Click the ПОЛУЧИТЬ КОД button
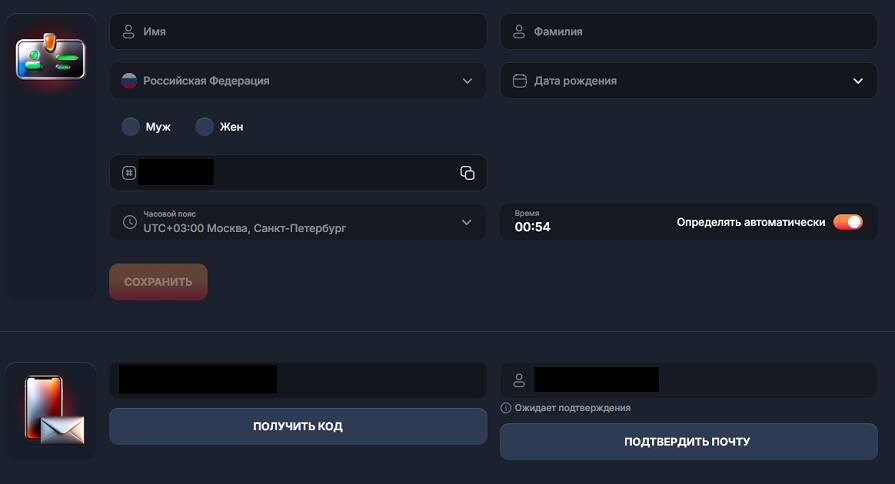 coord(298,426)
